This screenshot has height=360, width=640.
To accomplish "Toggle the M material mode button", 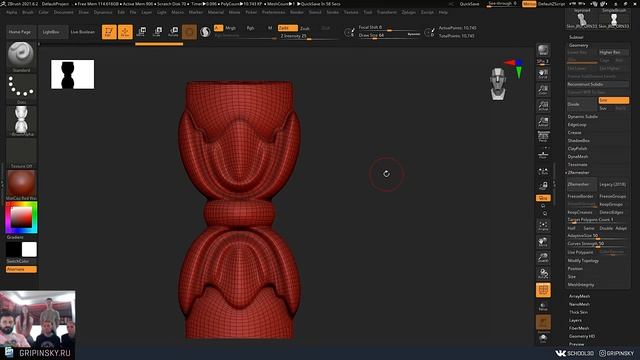I will [270, 28].
